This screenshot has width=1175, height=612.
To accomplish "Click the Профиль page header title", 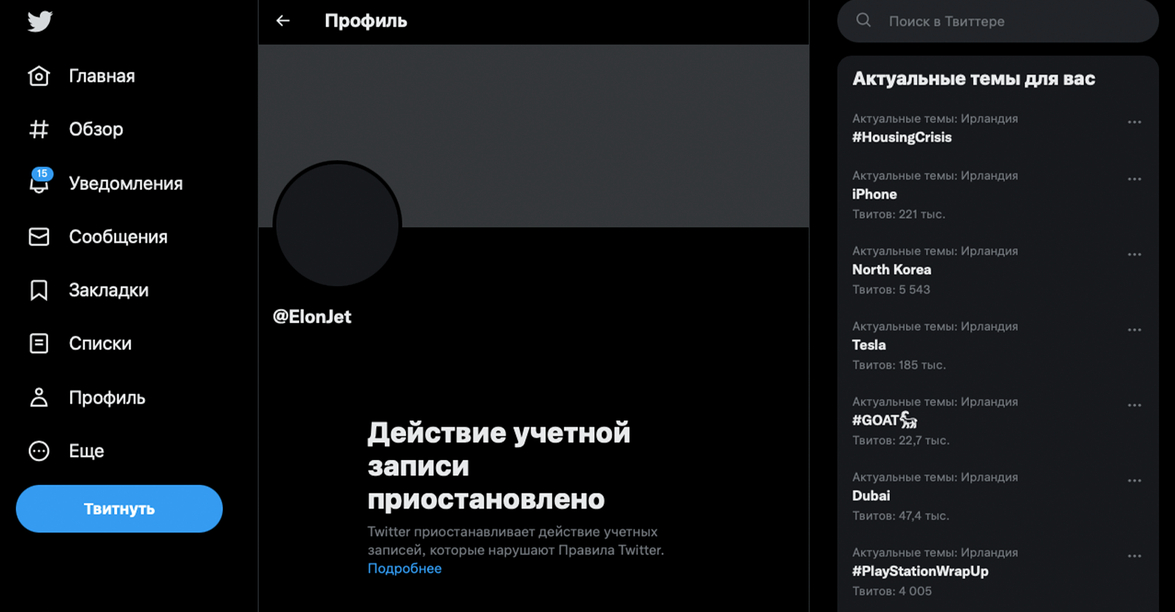I will (x=366, y=21).
